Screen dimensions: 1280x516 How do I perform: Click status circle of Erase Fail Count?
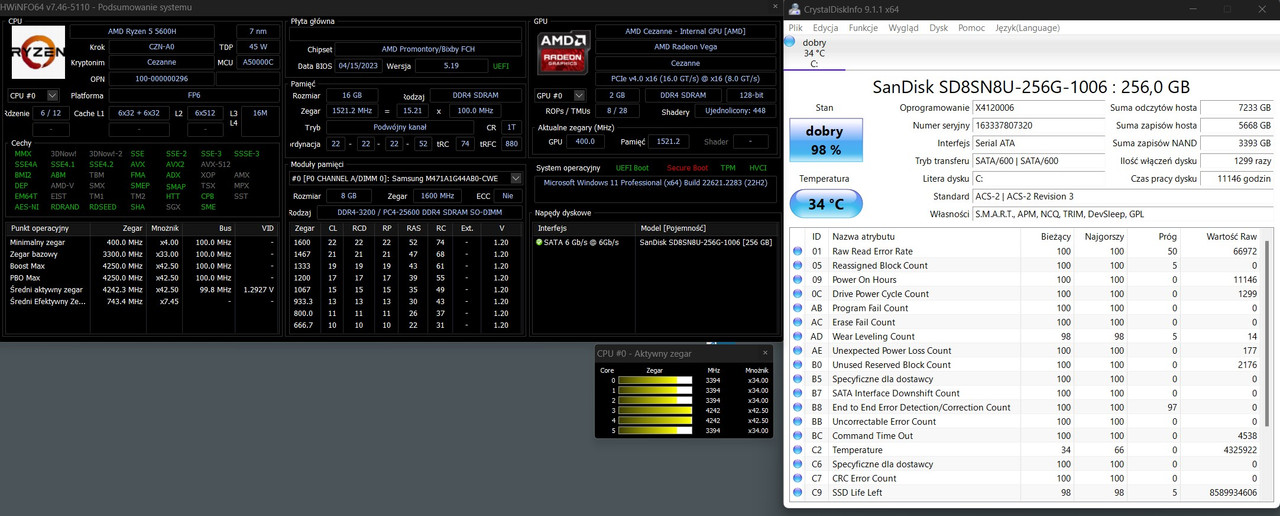tap(798, 322)
